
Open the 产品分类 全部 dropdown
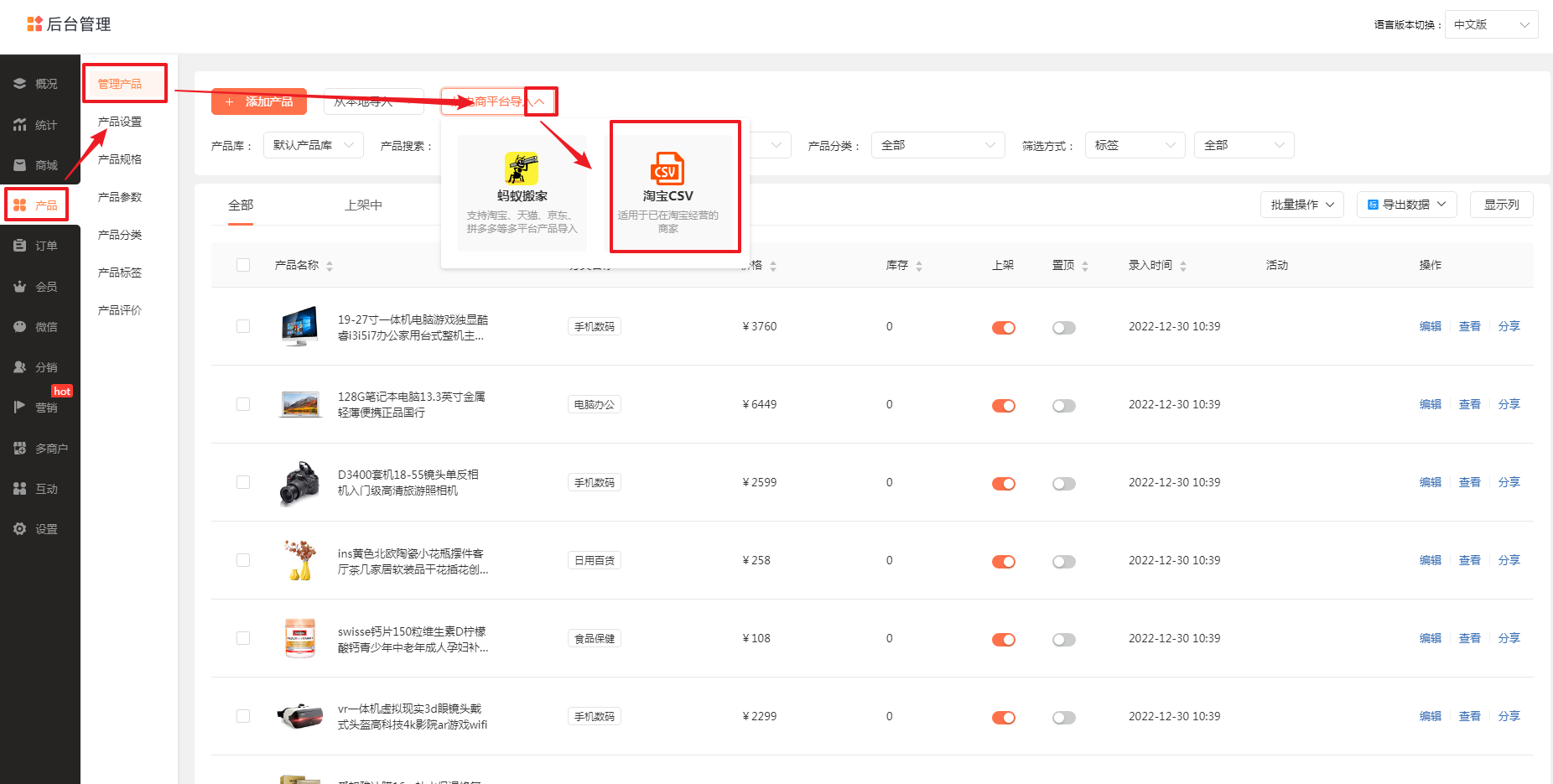[938, 145]
